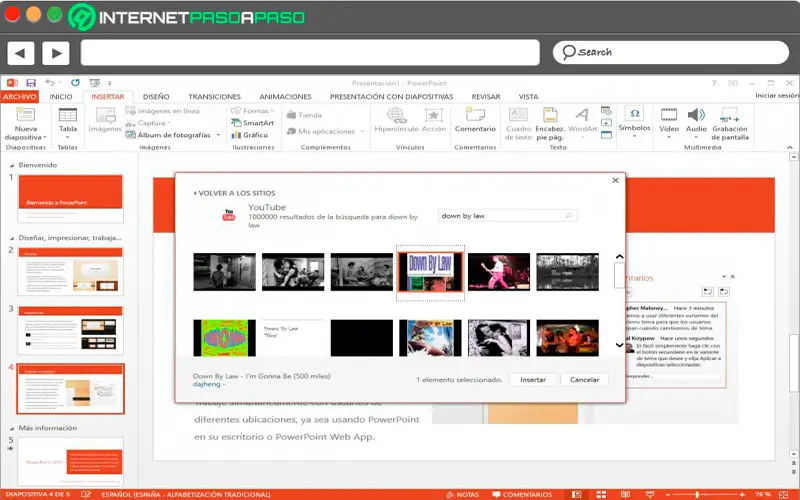The height and width of the screenshot is (500, 800).
Task: Switch to the Diseño ribbon tab
Action: click(x=156, y=97)
